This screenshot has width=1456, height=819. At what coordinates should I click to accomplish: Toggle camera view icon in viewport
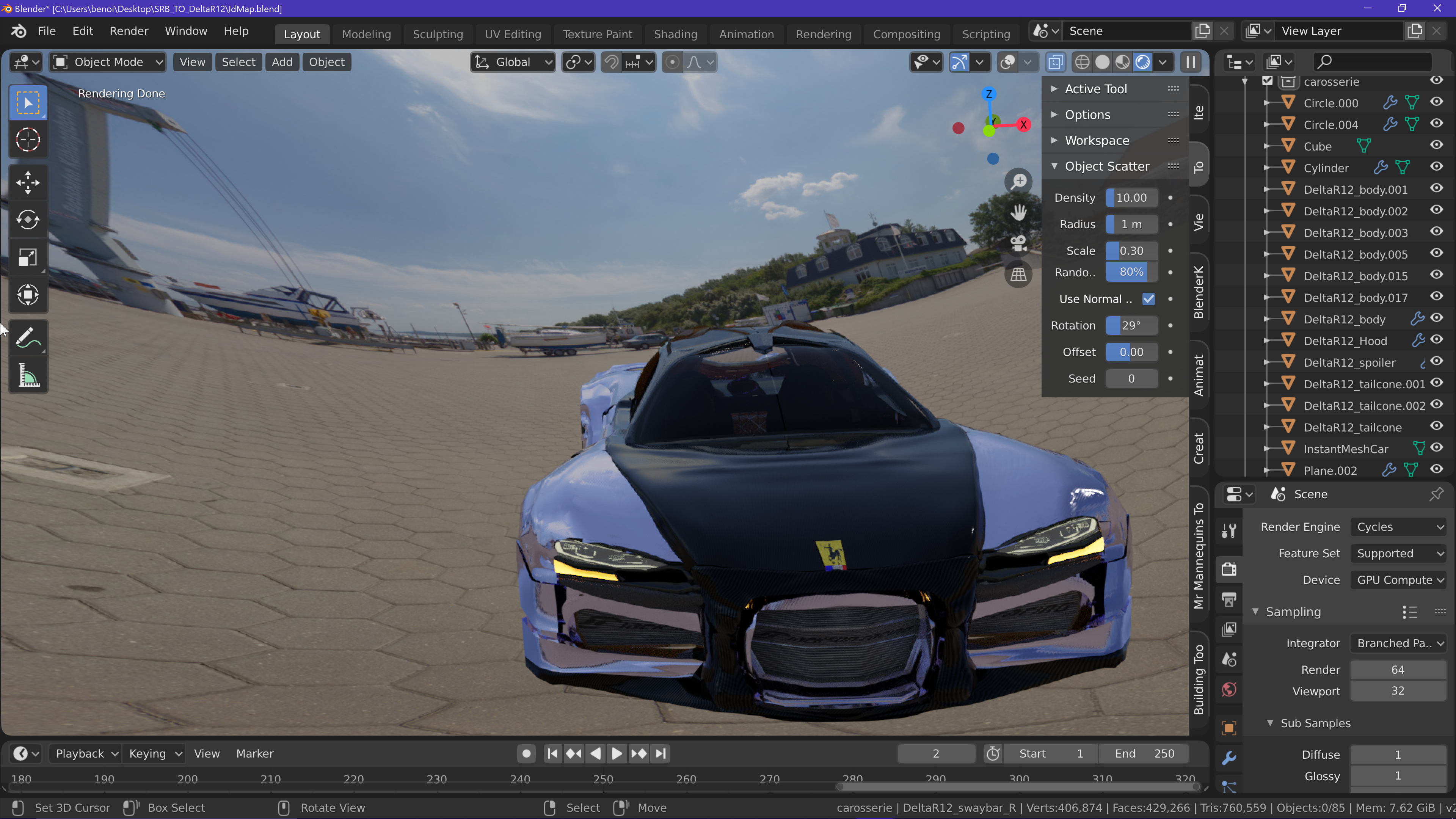(1018, 243)
